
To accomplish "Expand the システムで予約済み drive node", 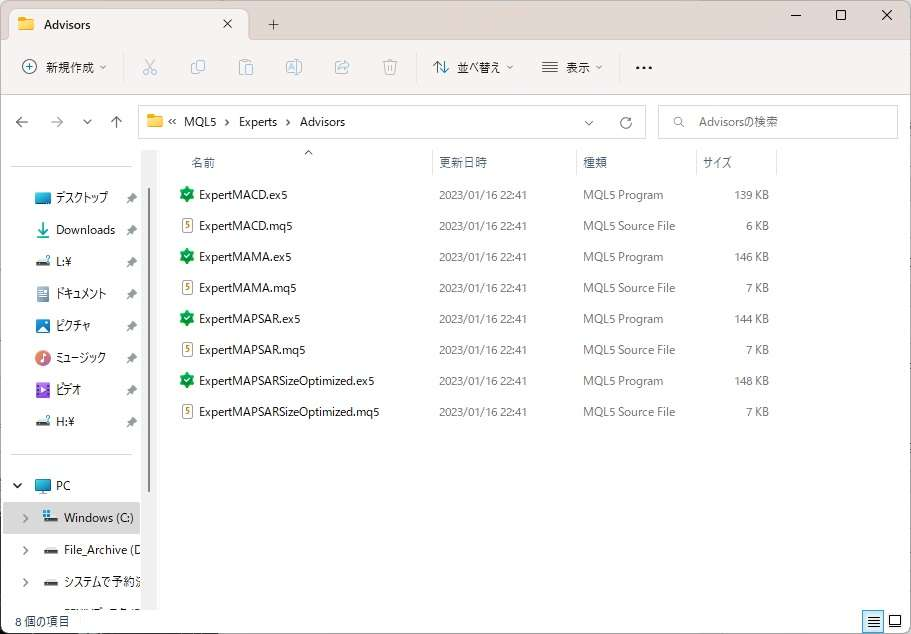I will 25,582.
